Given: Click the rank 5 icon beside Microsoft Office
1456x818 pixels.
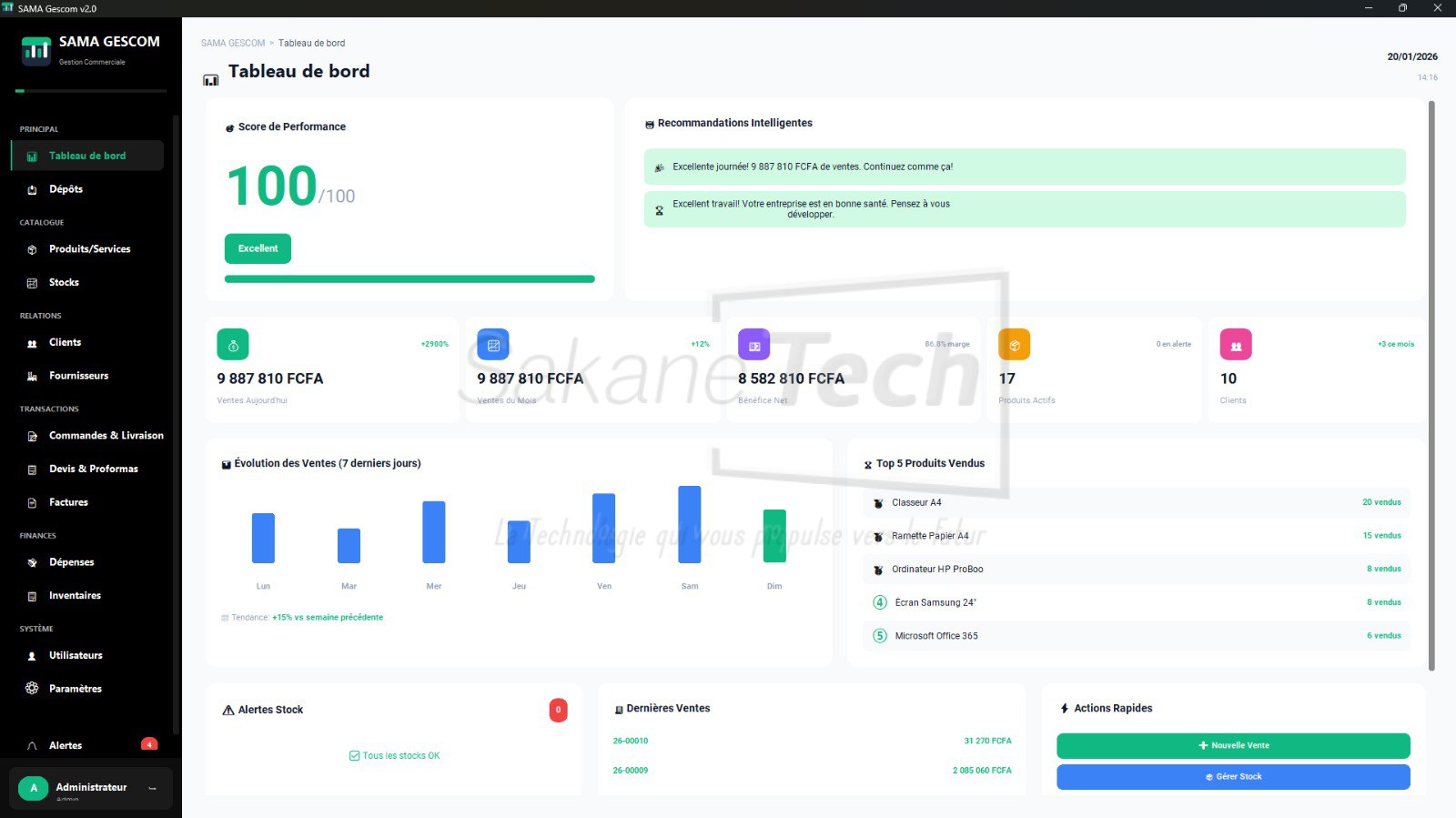Looking at the screenshot, I should (x=880, y=636).
